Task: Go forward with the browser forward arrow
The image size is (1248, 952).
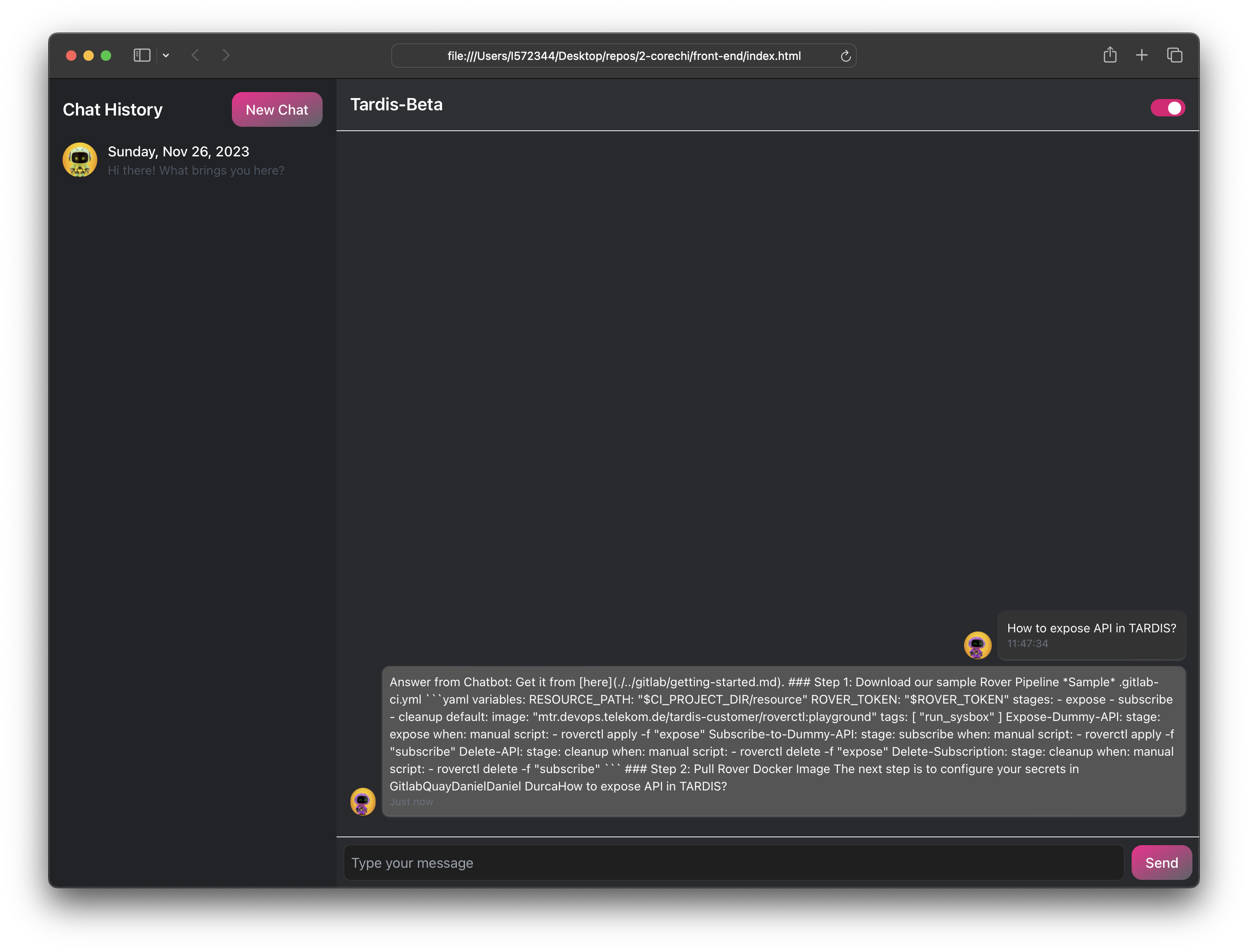Action: point(226,55)
